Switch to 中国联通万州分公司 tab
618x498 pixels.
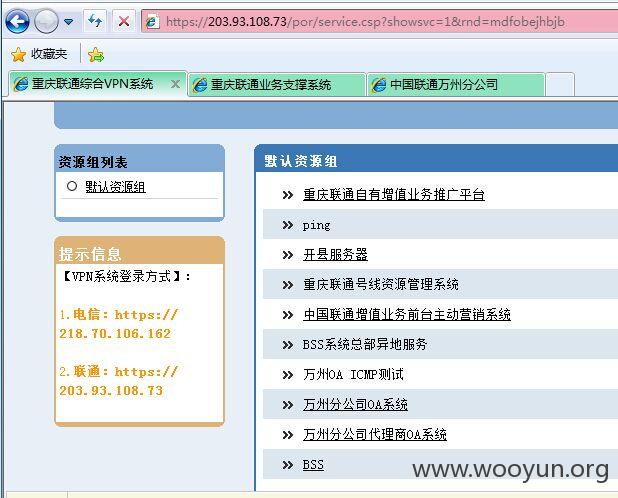pyautogui.click(x=456, y=84)
